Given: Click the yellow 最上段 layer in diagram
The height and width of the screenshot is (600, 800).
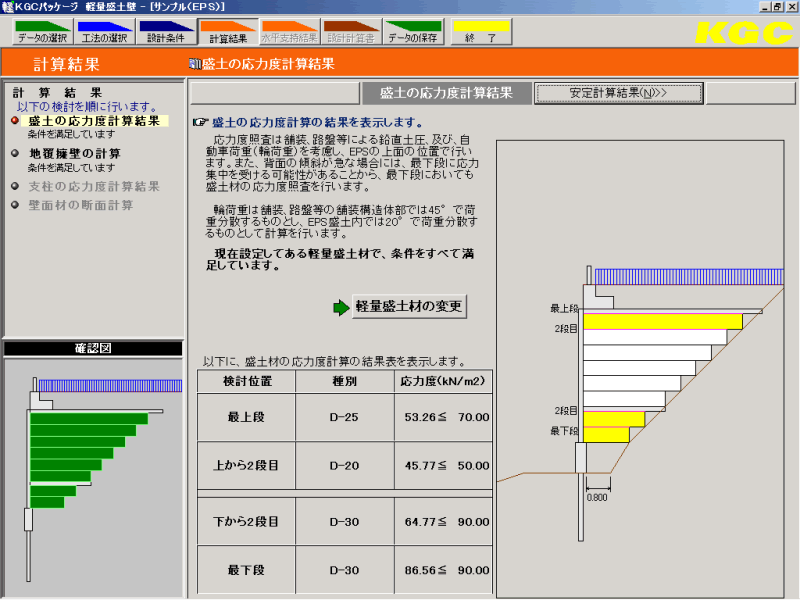Looking at the screenshot, I should coord(662,321).
